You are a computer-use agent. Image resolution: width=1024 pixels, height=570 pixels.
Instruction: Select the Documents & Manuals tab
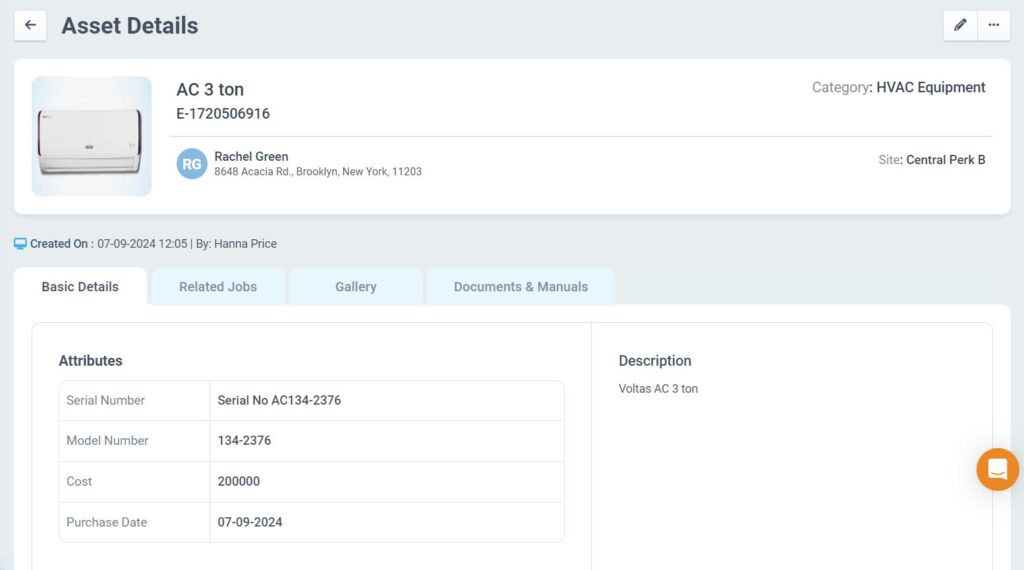[520, 287]
